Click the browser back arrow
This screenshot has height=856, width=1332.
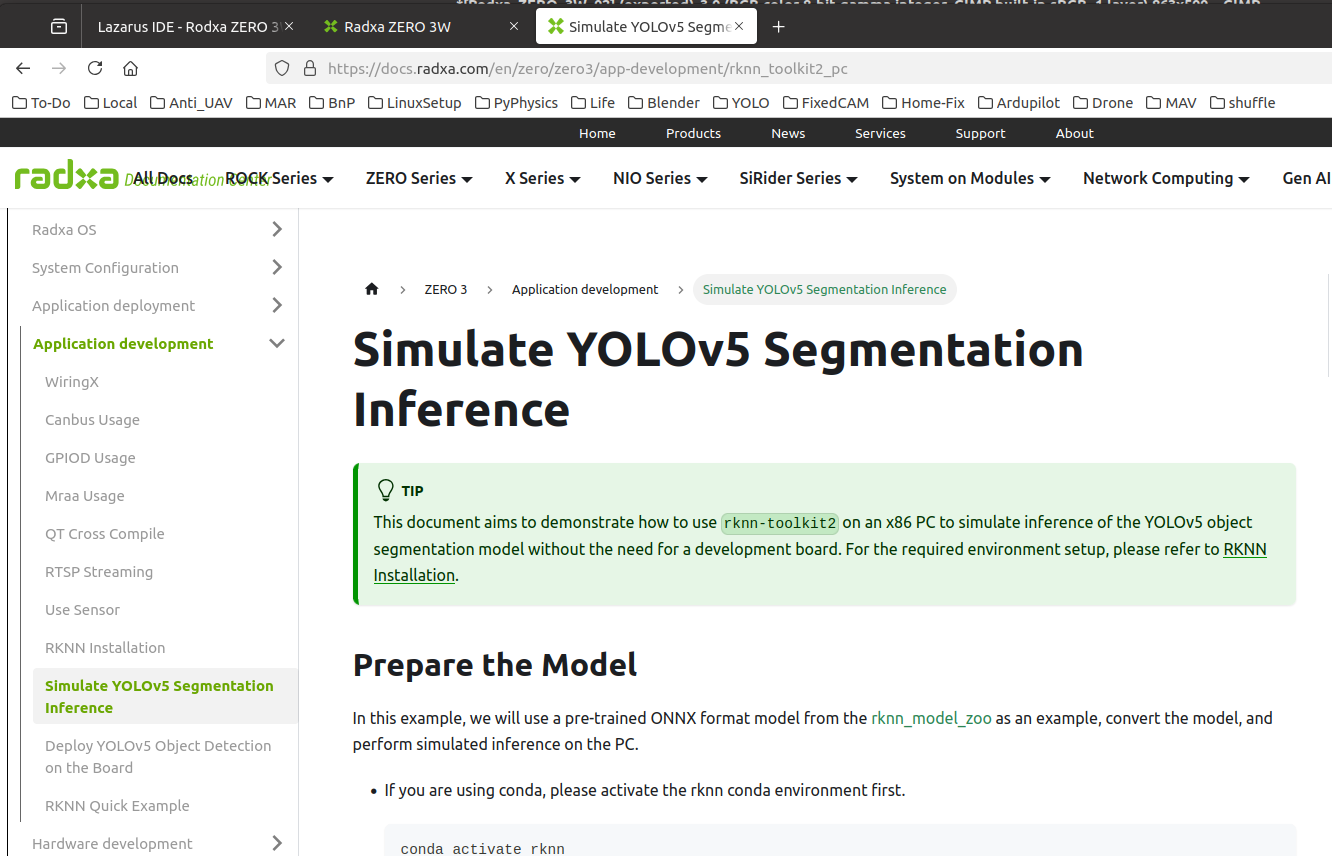click(23, 68)
